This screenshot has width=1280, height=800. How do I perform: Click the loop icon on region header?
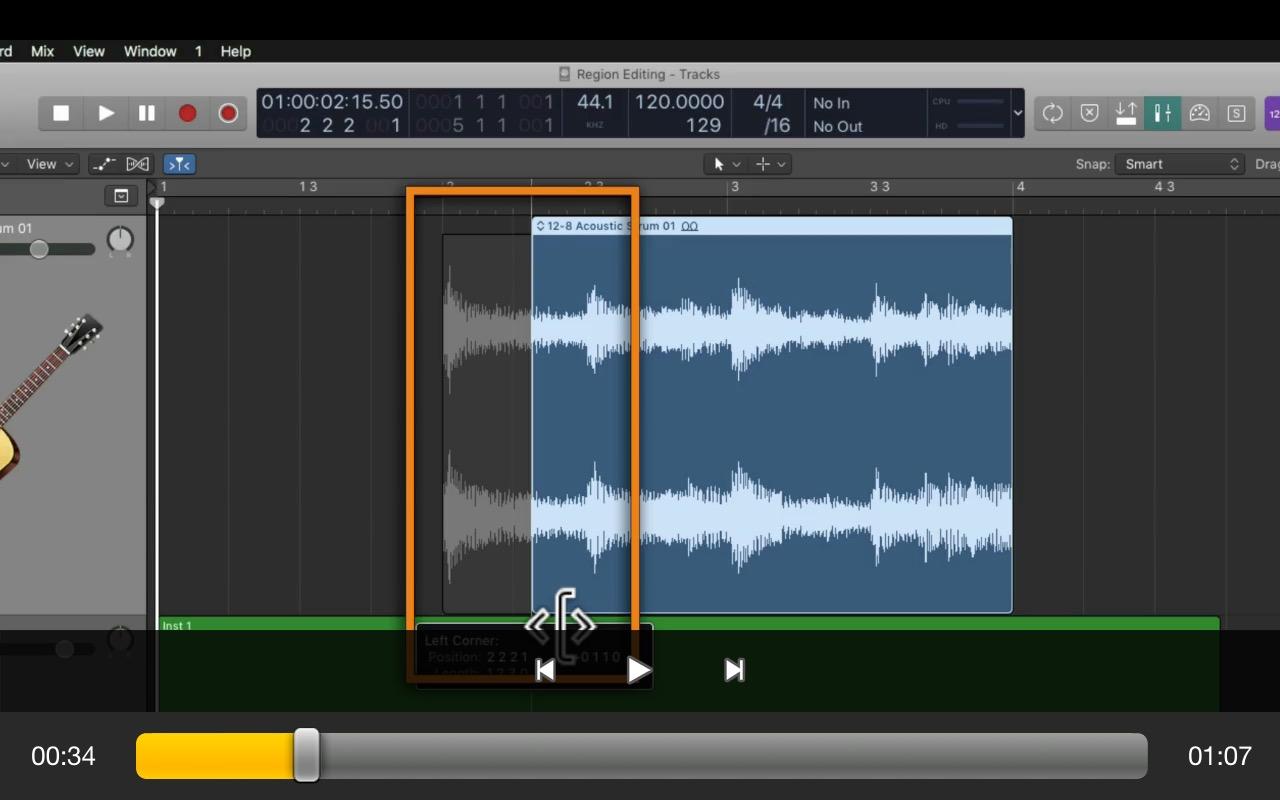689,226
